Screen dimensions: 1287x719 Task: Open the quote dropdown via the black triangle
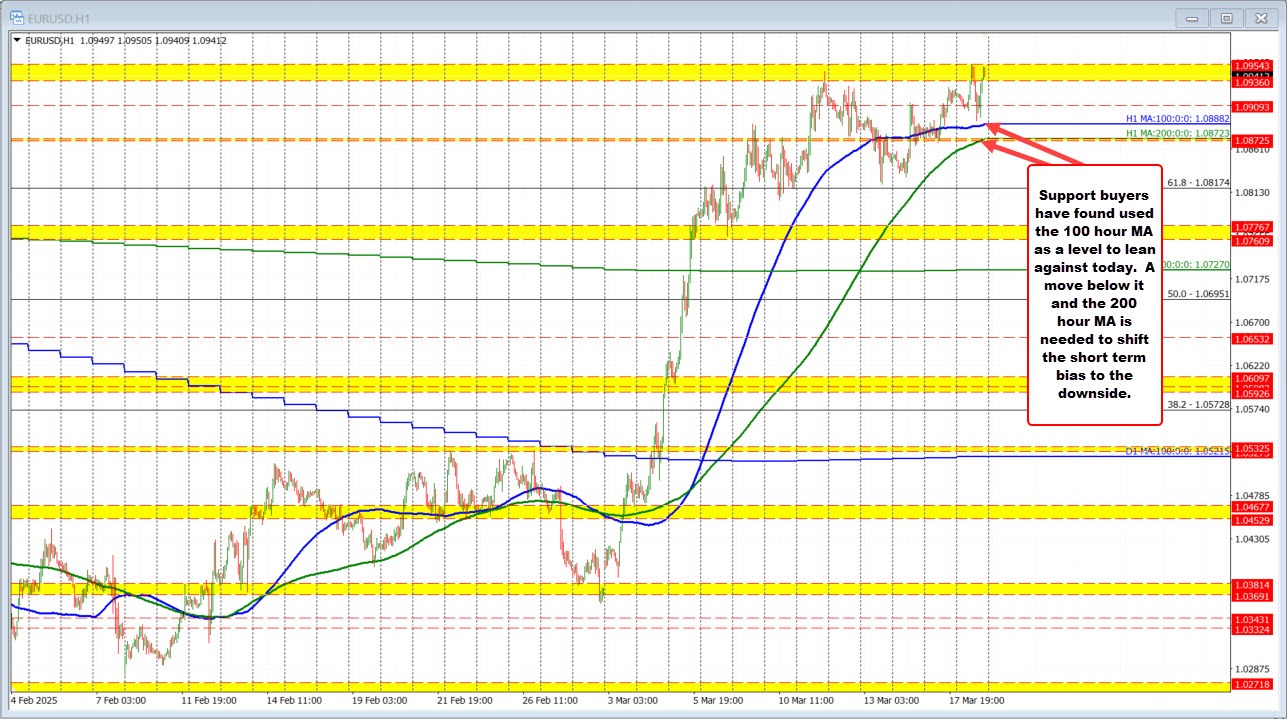17,40
